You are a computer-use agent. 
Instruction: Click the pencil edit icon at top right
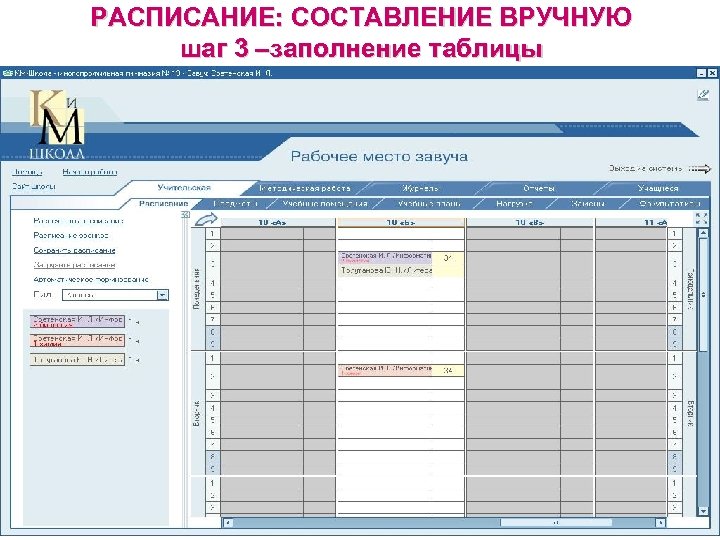pos(703,95)
